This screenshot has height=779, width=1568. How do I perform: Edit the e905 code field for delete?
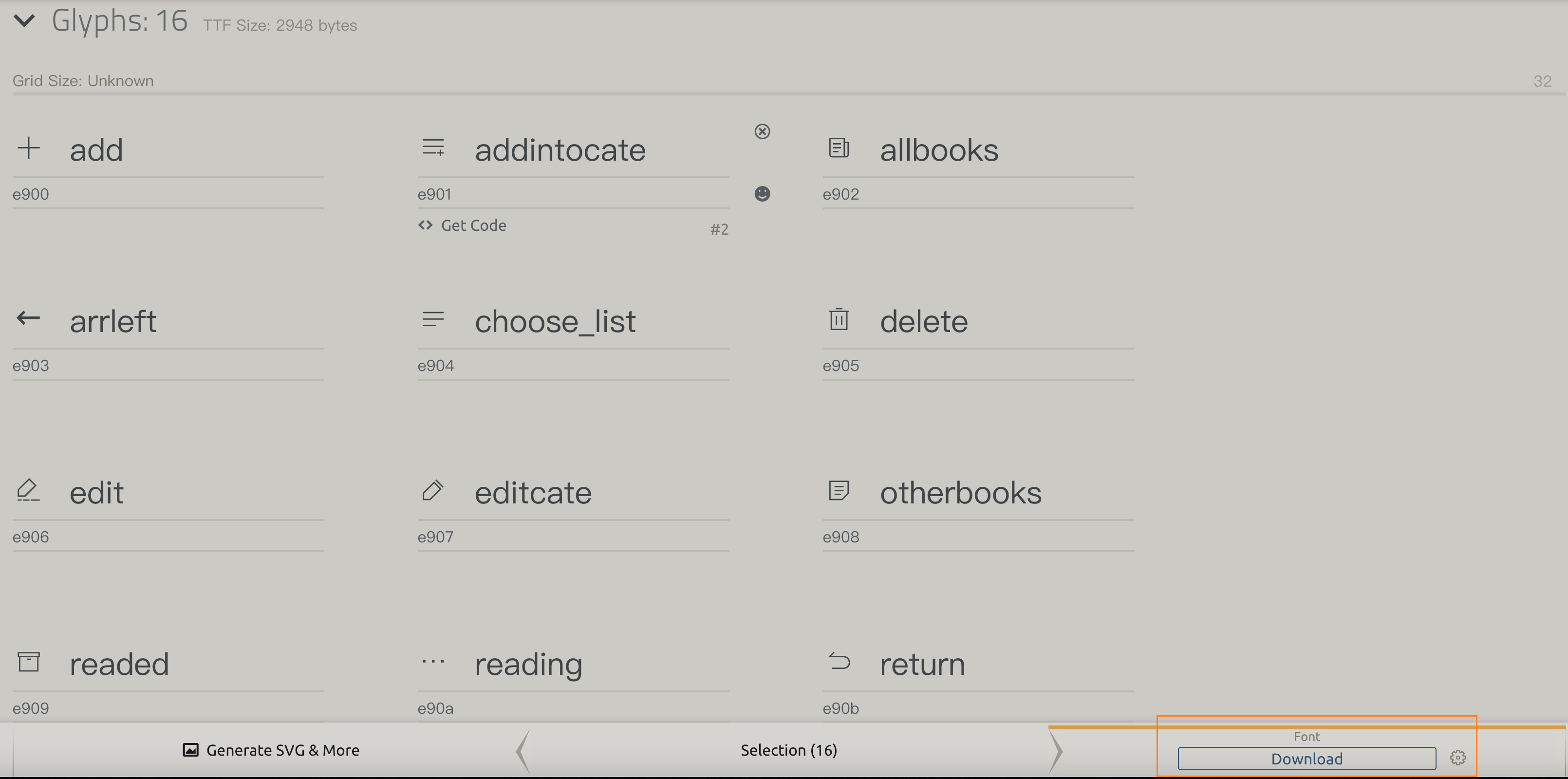(x=978, y=366)
